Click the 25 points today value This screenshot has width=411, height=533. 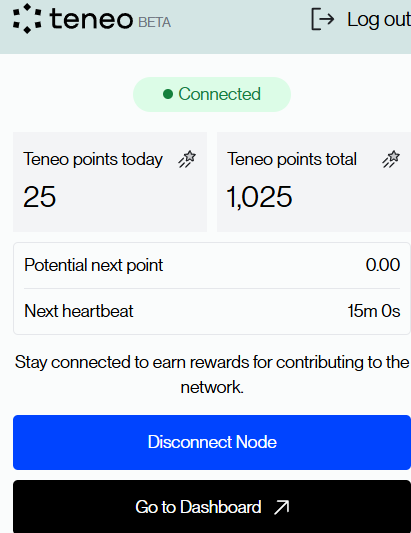(39, 196)
